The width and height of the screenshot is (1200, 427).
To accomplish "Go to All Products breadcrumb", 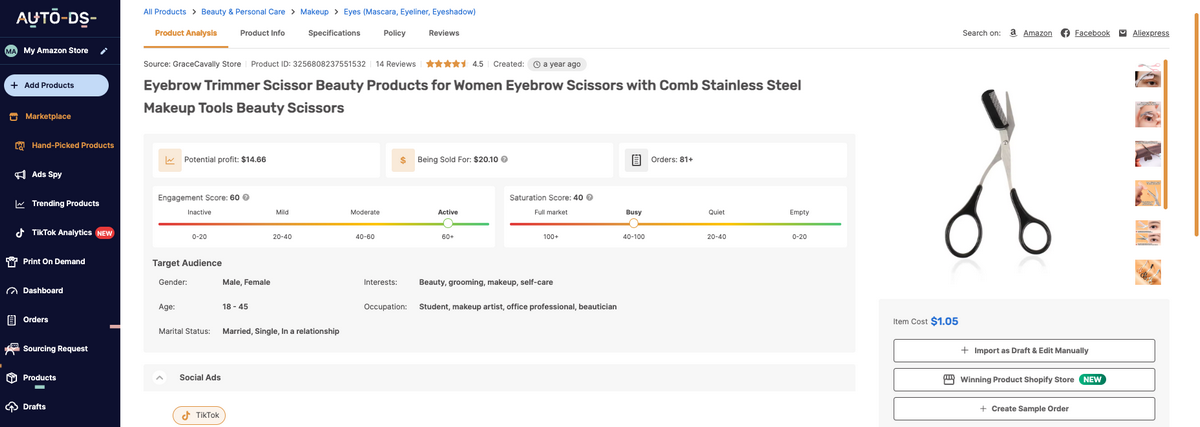I will coord(165,12).
